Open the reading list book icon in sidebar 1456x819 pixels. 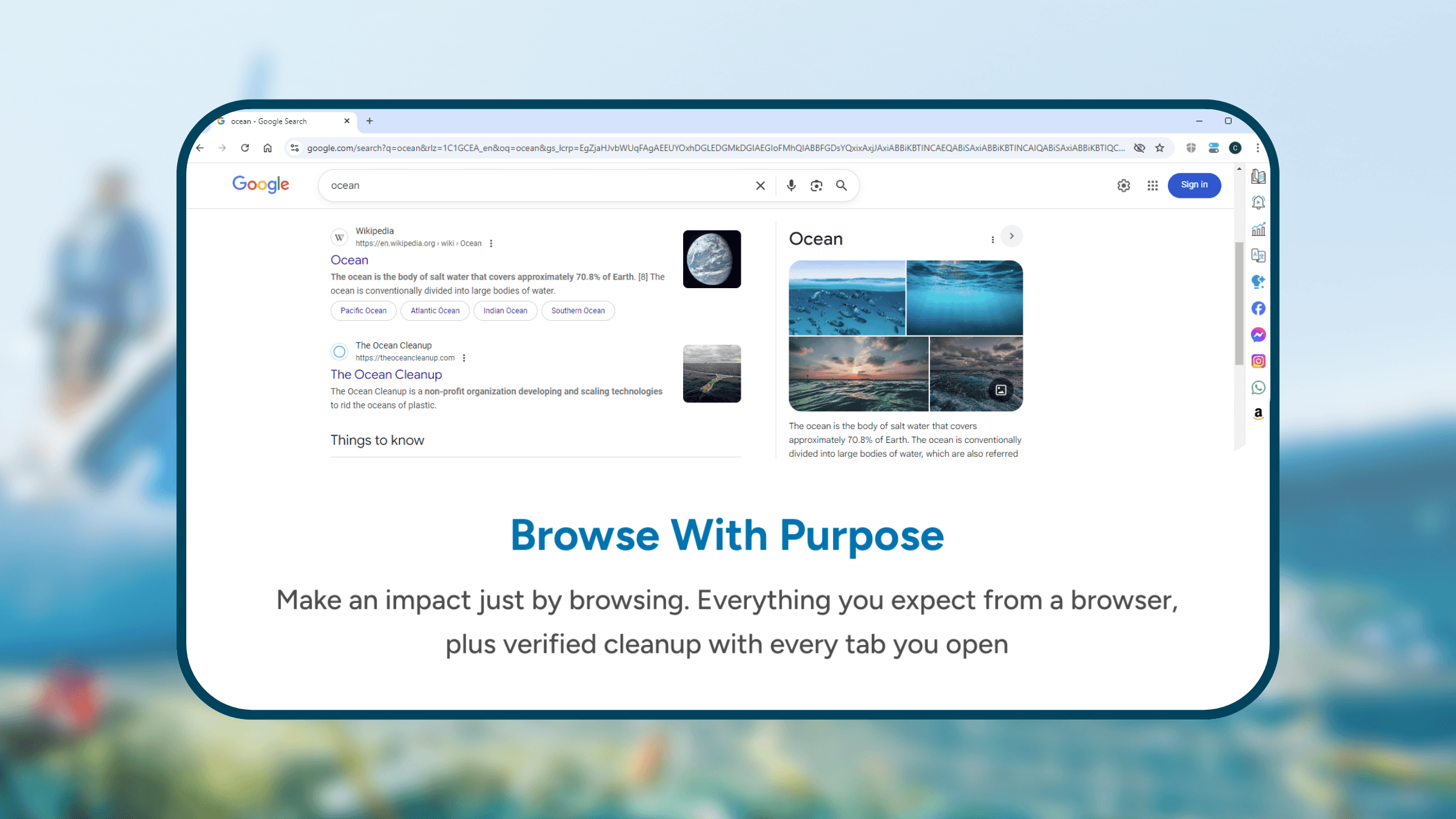[1258, 177]
